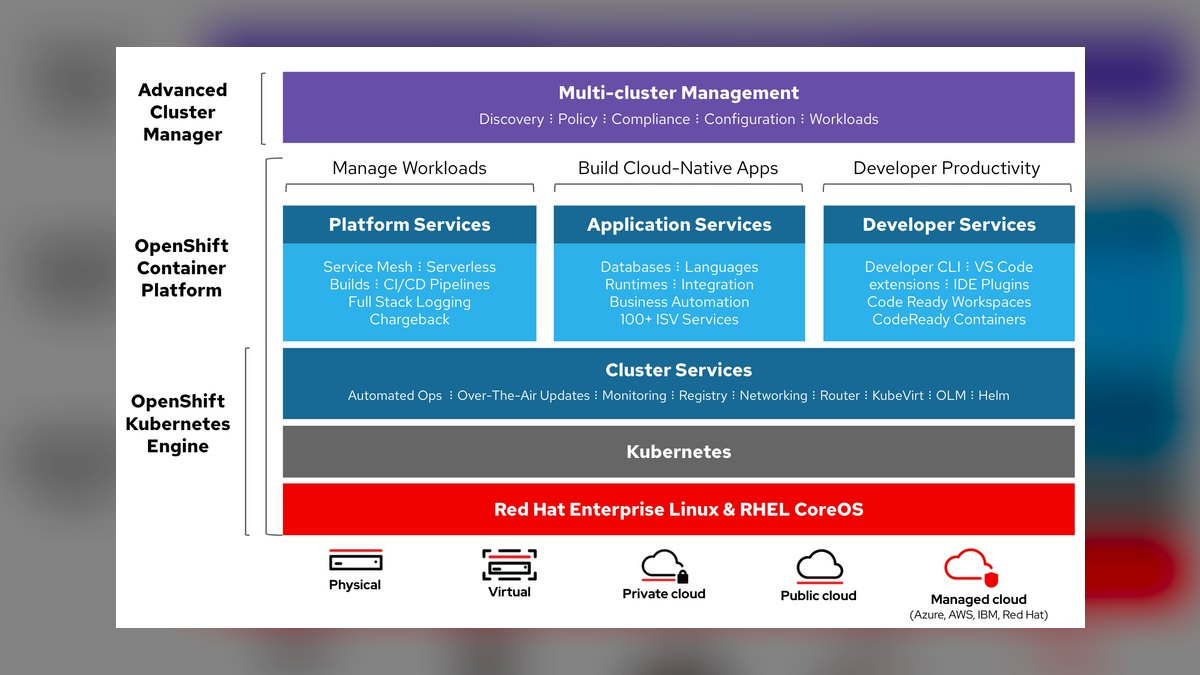Viewport: 1200px width, 675px height.
Task: Click Over-The-Air Updates text
Action: click(524, 396)
